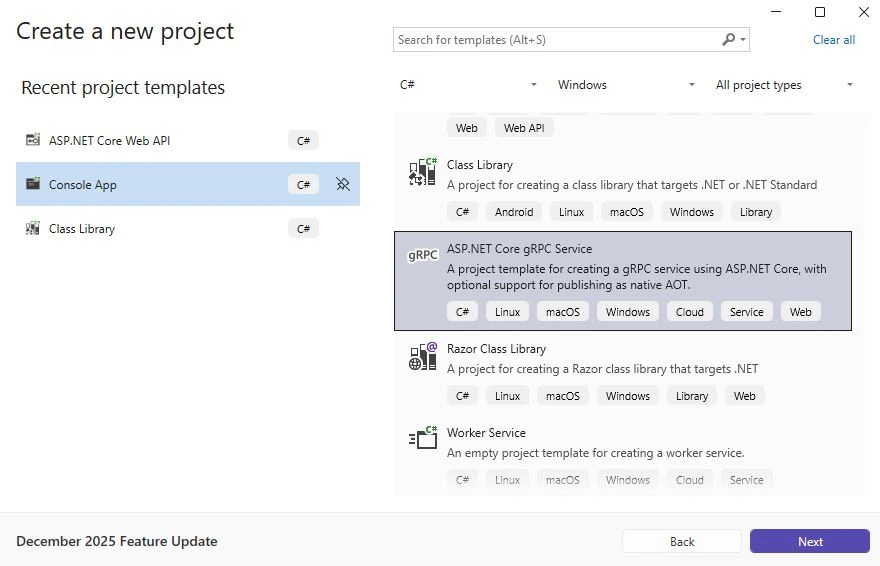Click the Next button
The height and width of the screenshot is (566, 880).
[810, 541]
